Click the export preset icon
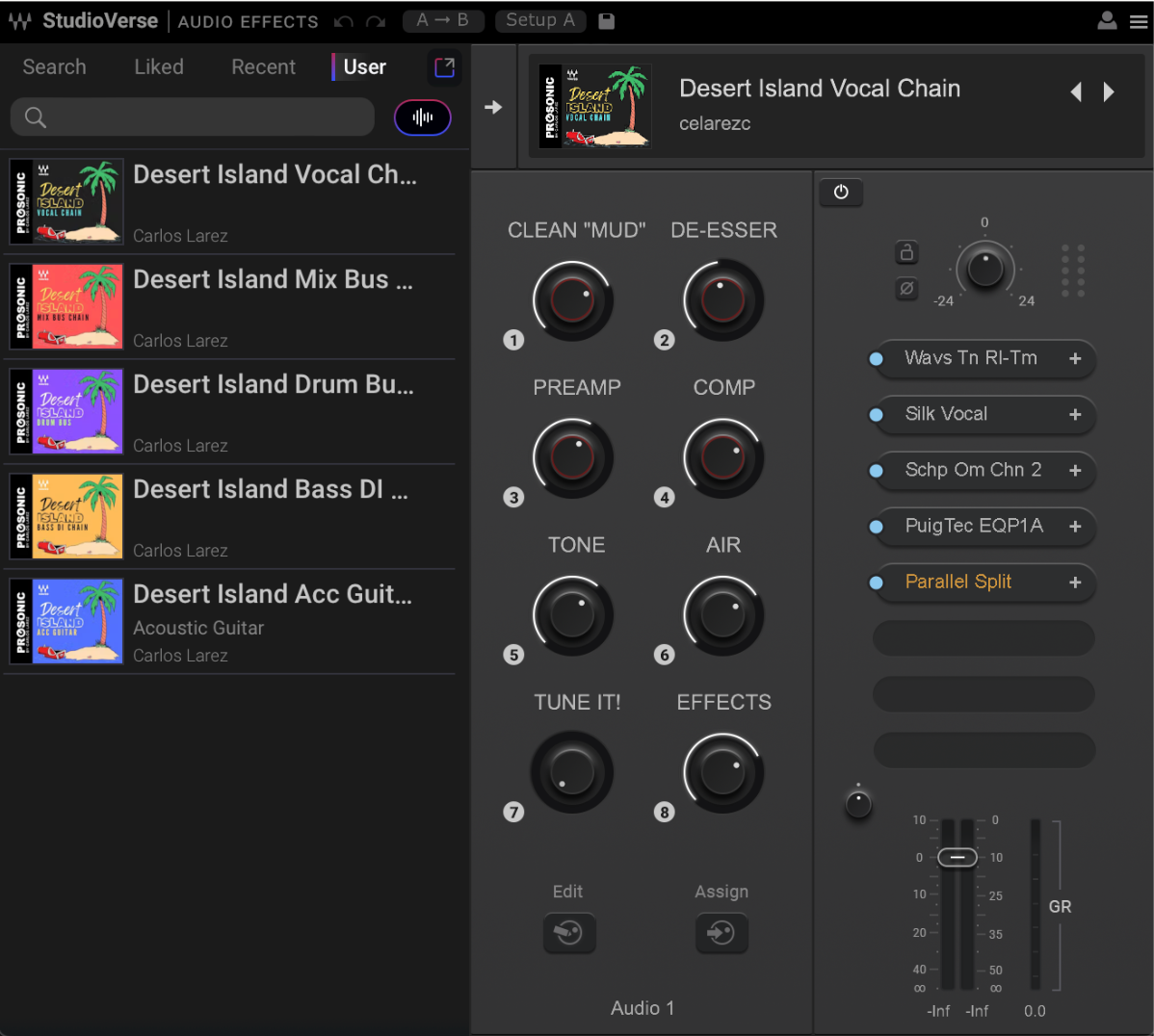The height and width of the screenshot is (1036, 1154). (x=444, y=67)
